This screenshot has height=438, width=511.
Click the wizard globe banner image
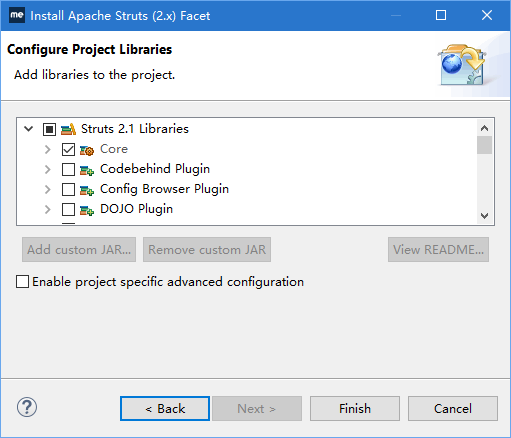(462, 64)
